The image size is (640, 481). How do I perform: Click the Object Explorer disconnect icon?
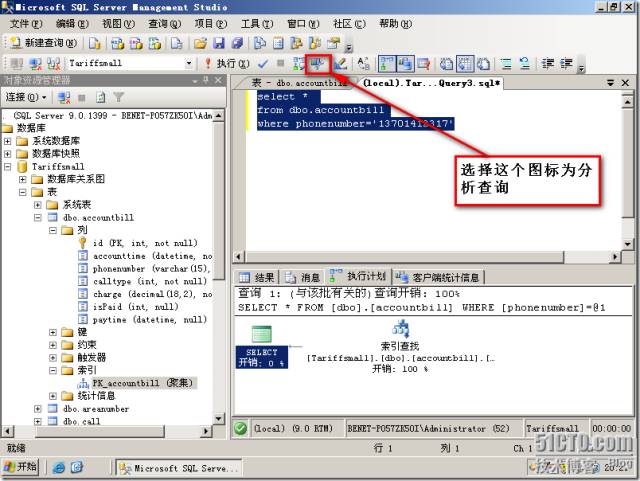[x=64, y=97]
